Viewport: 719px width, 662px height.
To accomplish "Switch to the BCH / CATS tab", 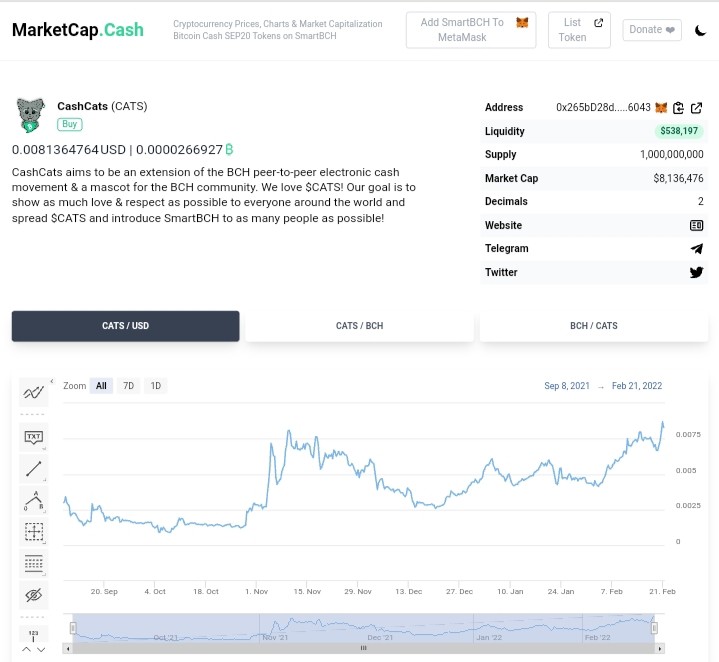I will tap(594, 326).
